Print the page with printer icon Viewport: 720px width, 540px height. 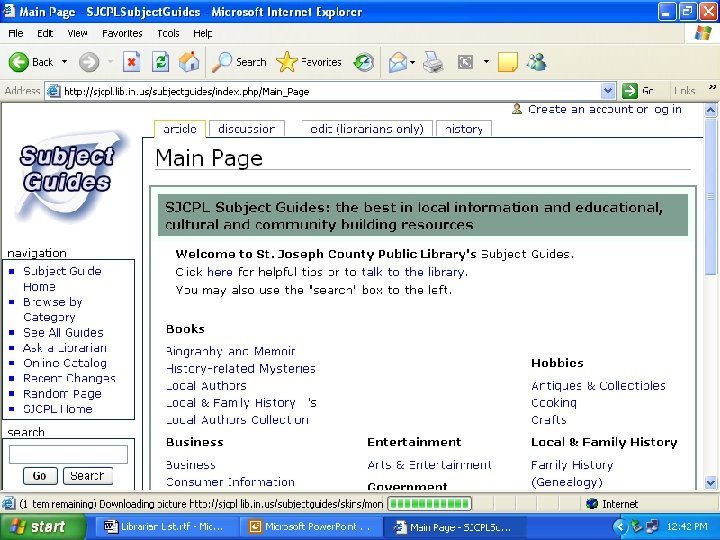433,62
